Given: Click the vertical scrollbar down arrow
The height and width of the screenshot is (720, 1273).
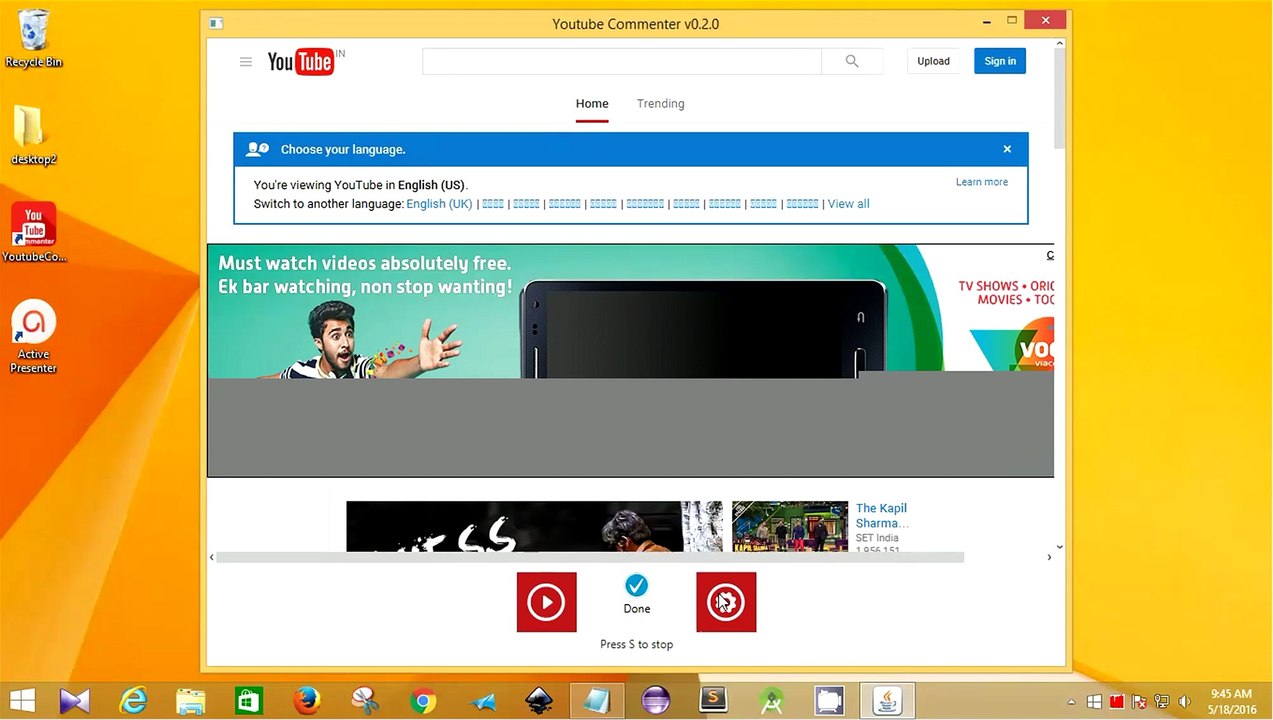Looking at the screenshot, I should [x=1060, y=547].
